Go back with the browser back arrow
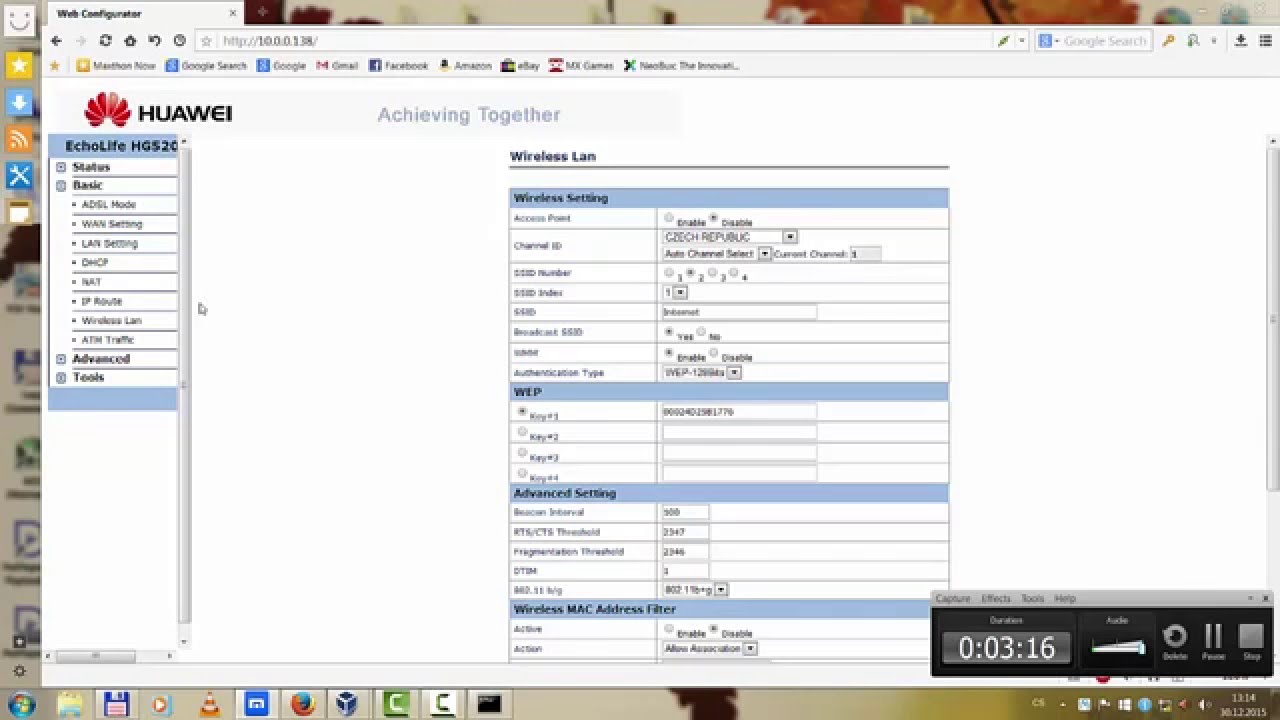Screen dimensions: 1280x720 [x=56, y=41]
